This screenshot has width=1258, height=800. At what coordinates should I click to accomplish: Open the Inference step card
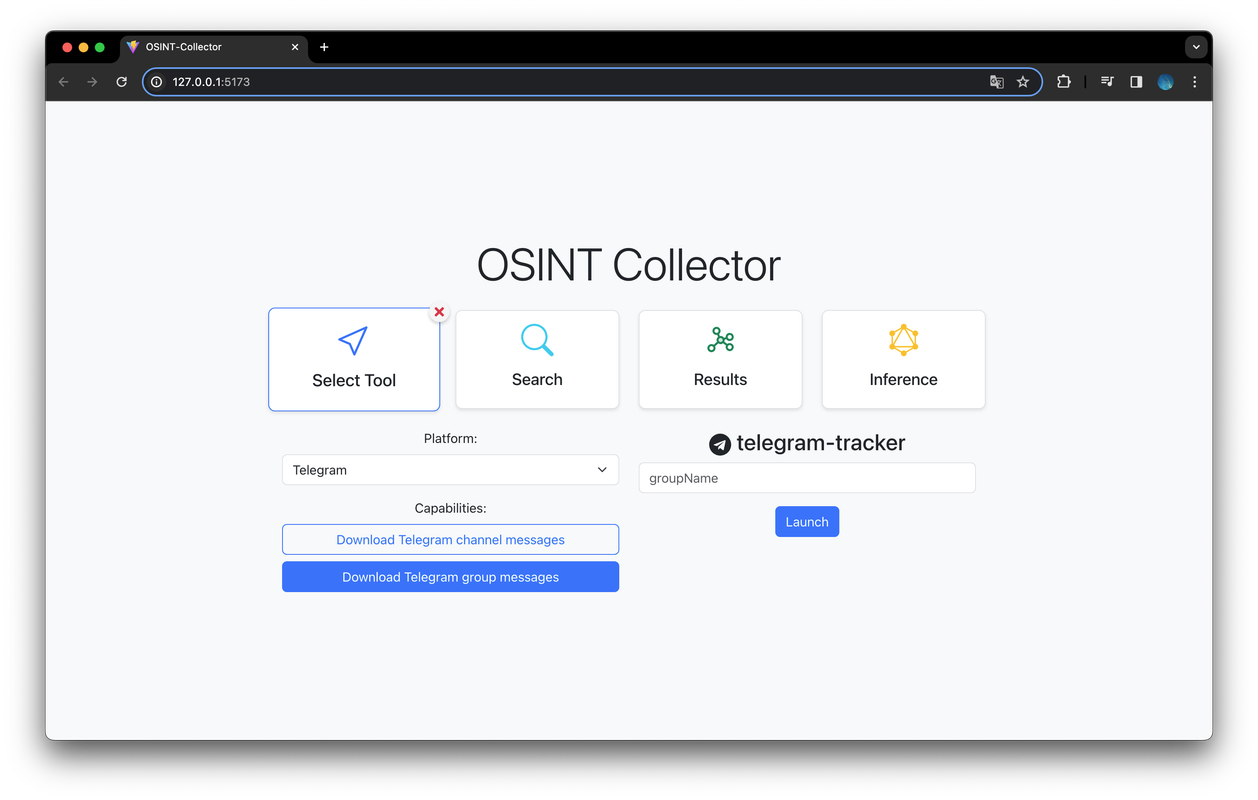pyautogui.click(x=903, y=359)
